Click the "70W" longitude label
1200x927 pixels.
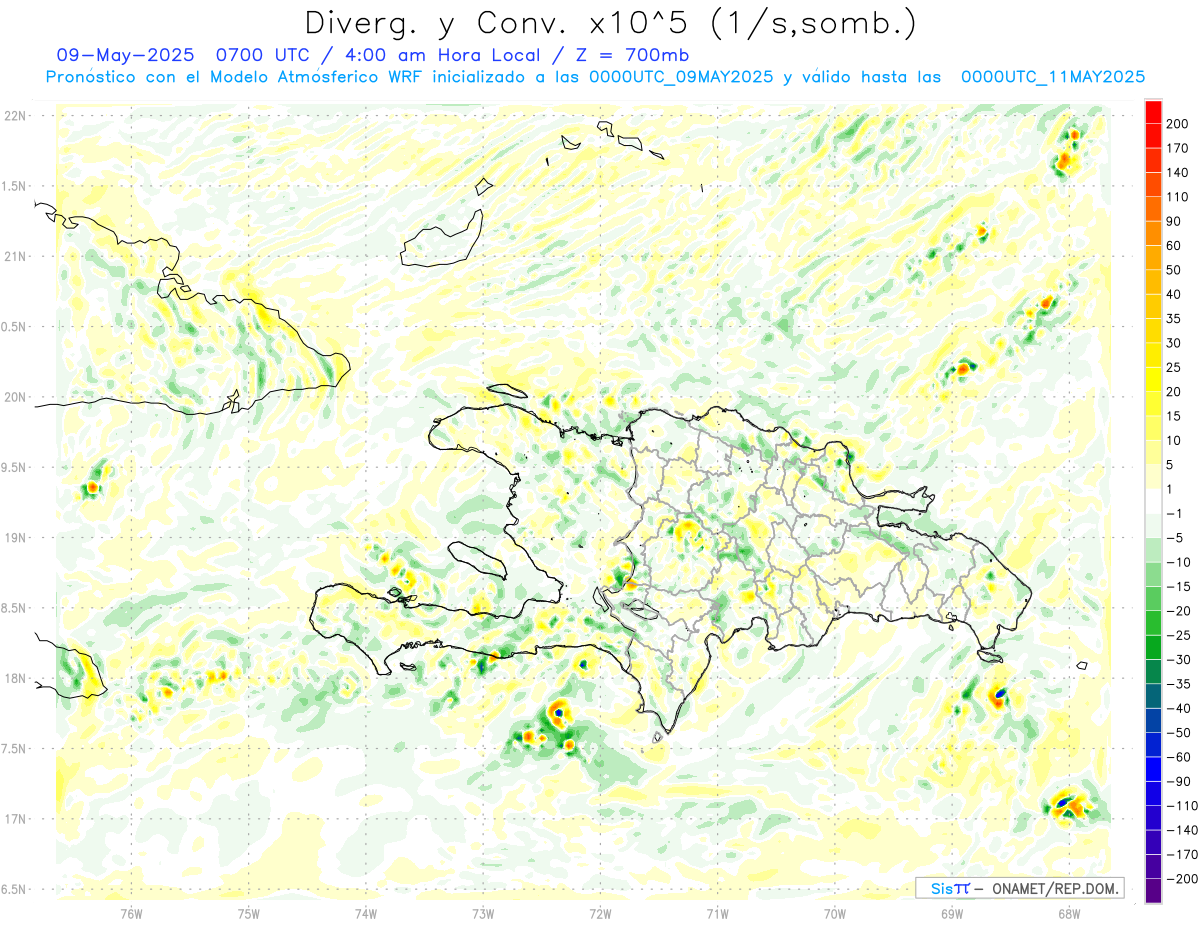(x=835, y=913)
